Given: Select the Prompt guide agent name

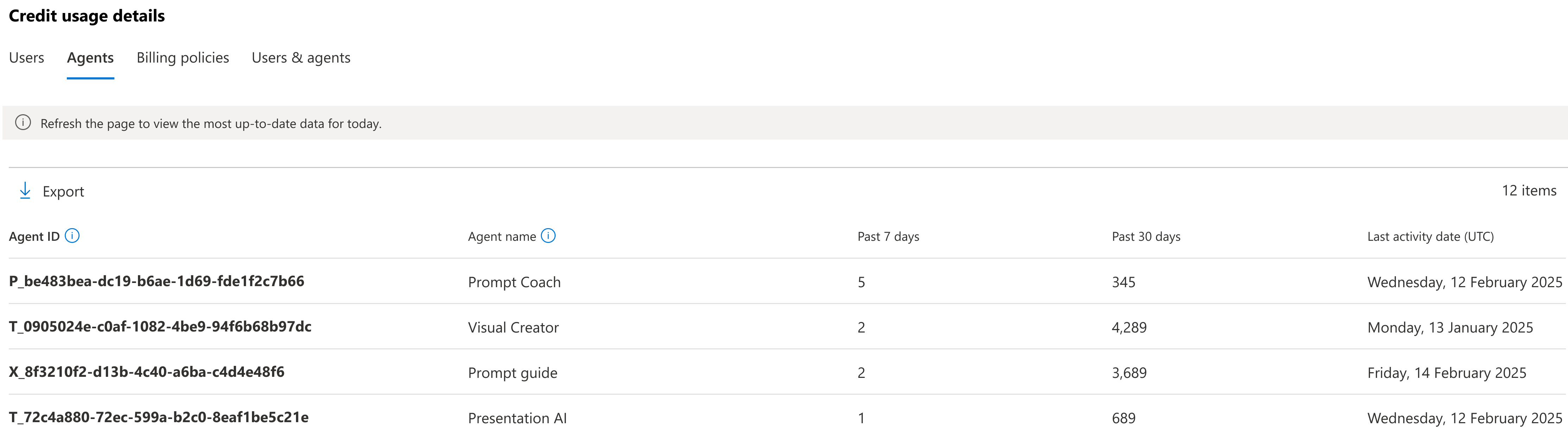Looking at the screenshot, I should [513, 373].
